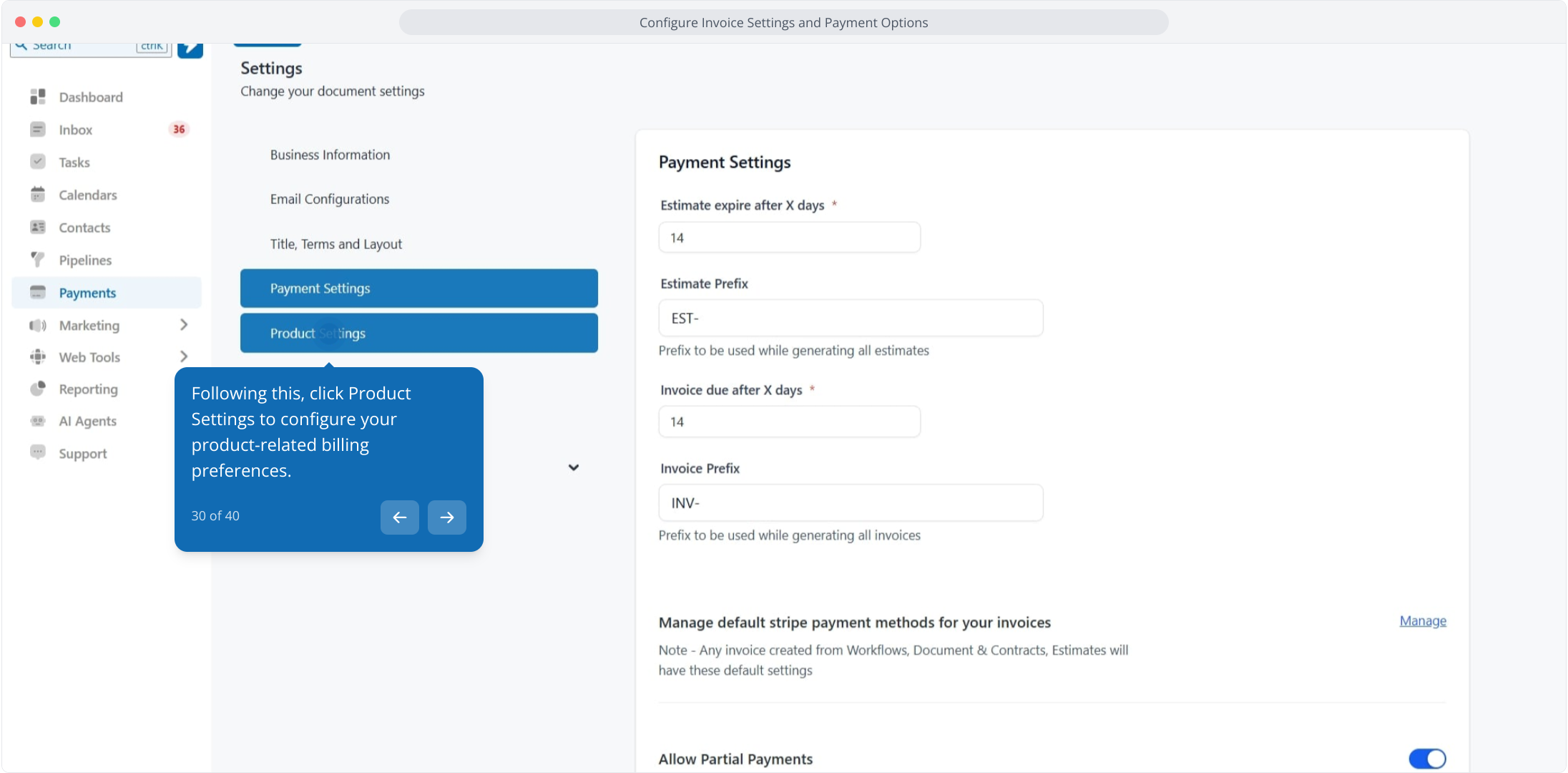This screenshot has width=1568, height=773.
Task: Click the Invoice Prefix input field
Action: point(850,503)
